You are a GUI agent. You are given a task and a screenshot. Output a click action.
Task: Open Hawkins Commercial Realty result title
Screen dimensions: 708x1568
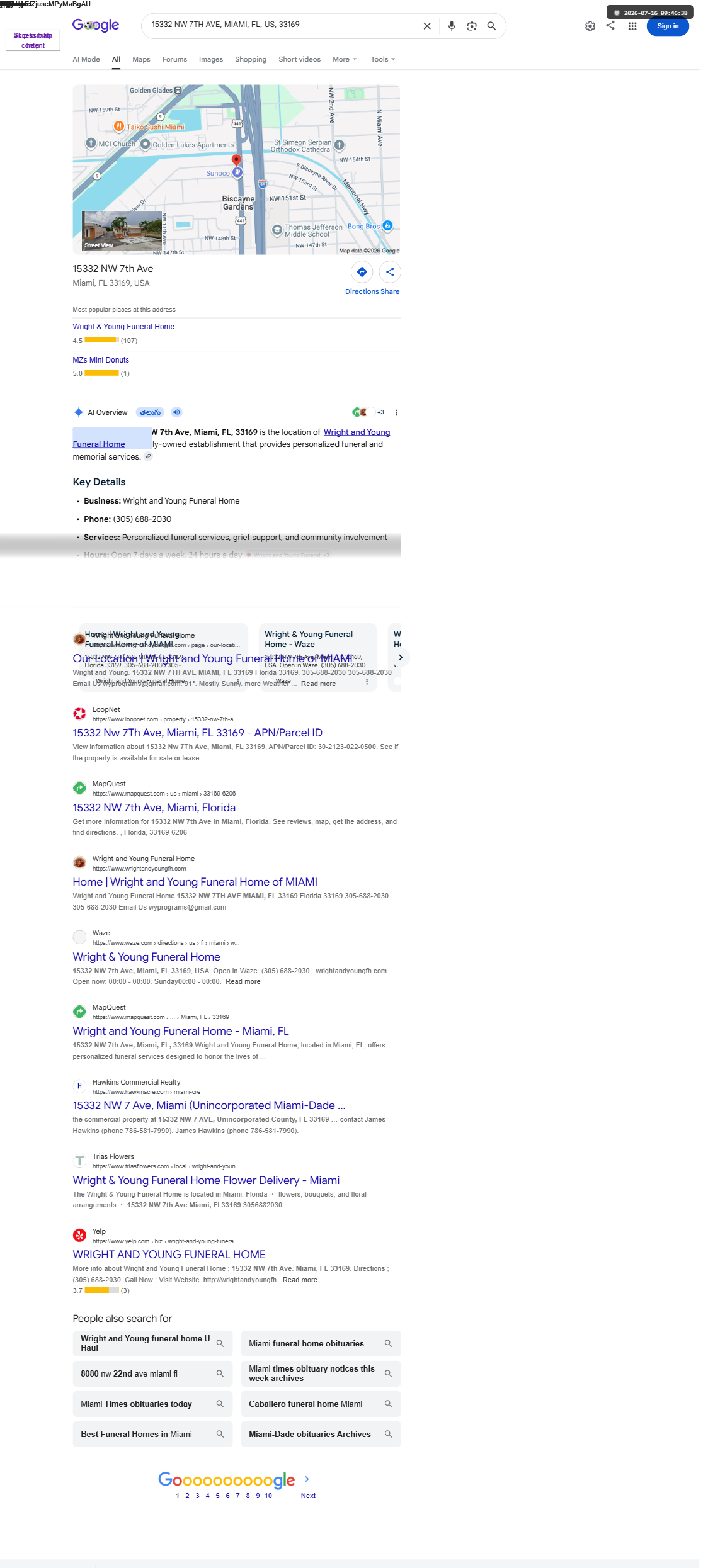tap(209, 1105)
